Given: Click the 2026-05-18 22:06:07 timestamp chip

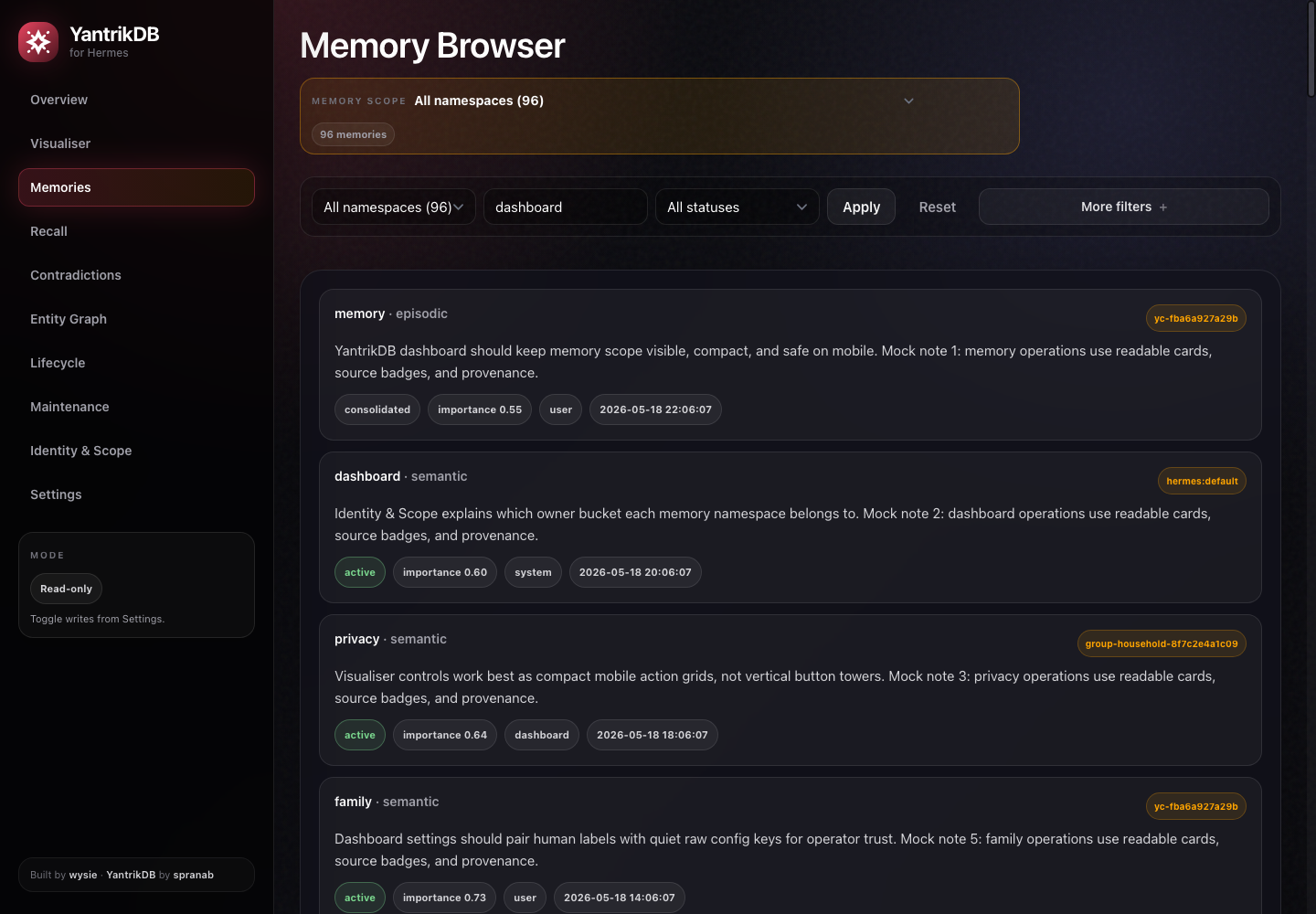Looking at the screenshot, I should [655, 409].
